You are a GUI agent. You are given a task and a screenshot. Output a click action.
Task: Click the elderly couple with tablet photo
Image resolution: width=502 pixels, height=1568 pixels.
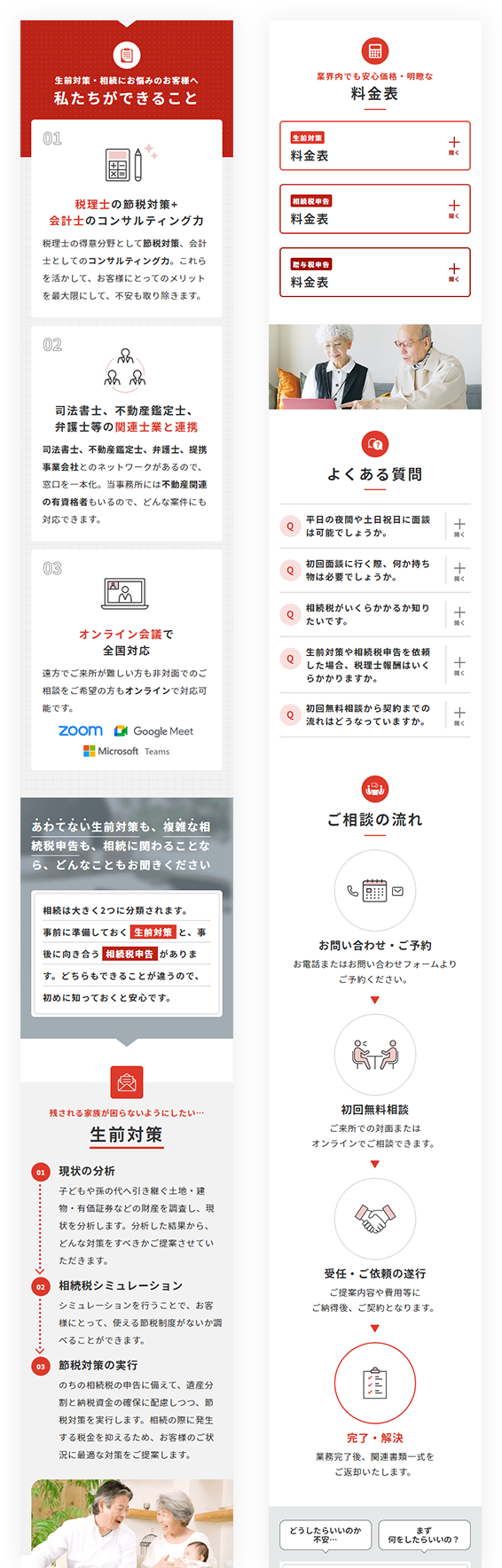pyautogui.click(x=375, y=366)
